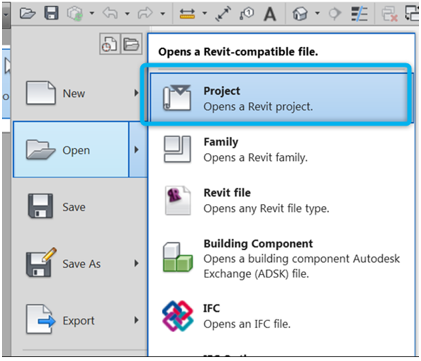This screenshot has width=421, height=361.
Task: Open the Redo history dropdown arrow
Action: [x=162, y=14]
